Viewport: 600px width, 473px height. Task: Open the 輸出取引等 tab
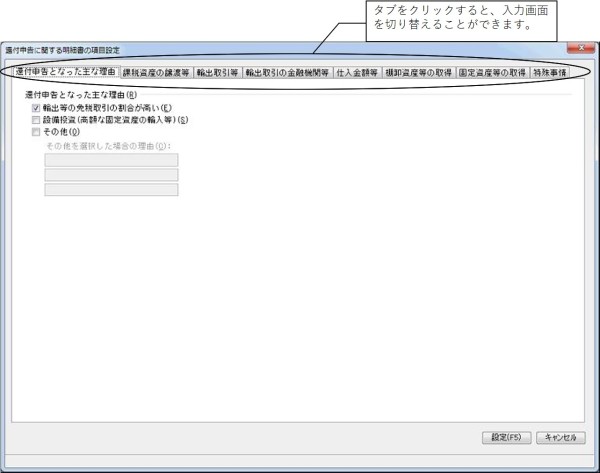tap(217, 73)
